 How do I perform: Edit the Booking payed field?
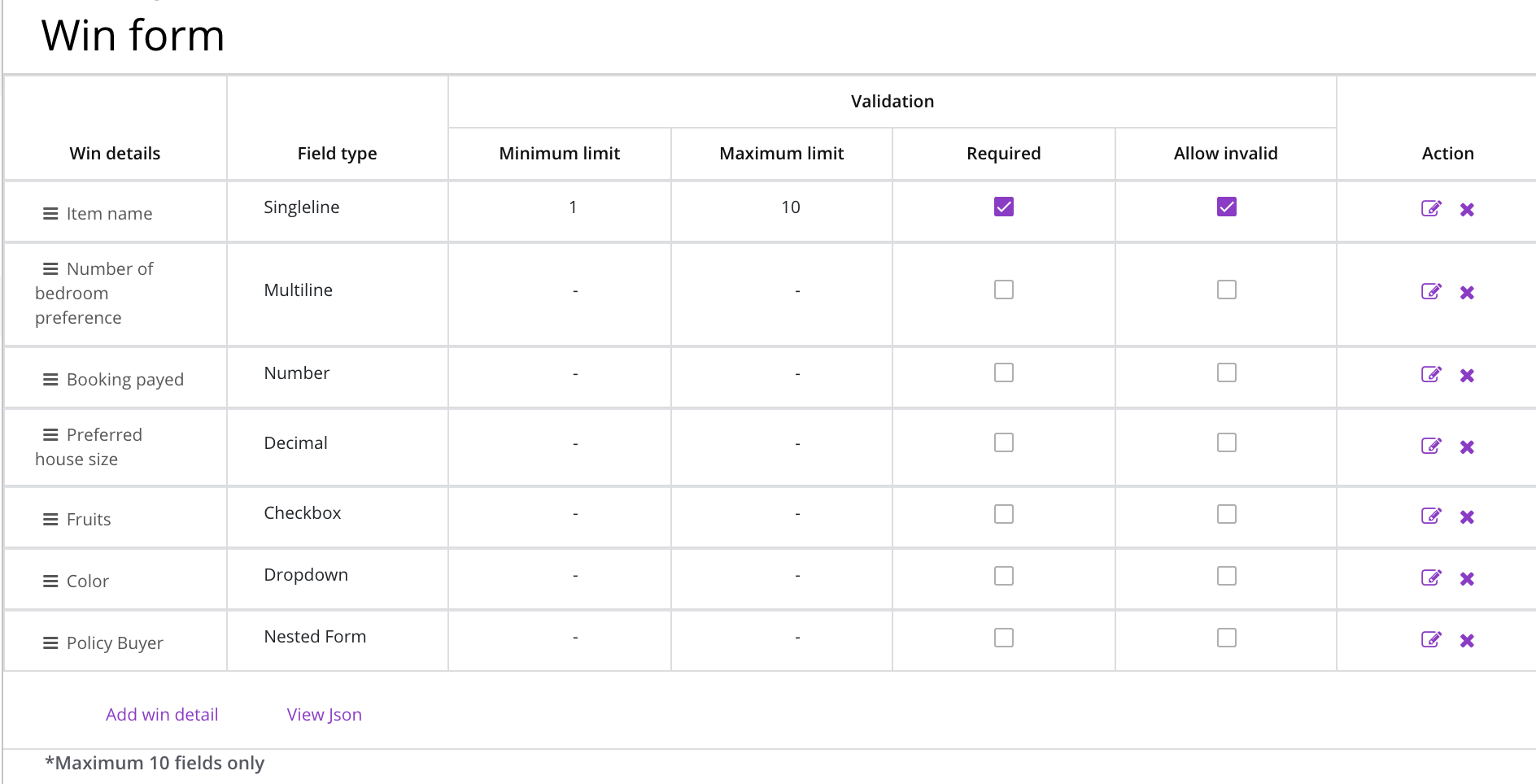point(1431,374)
